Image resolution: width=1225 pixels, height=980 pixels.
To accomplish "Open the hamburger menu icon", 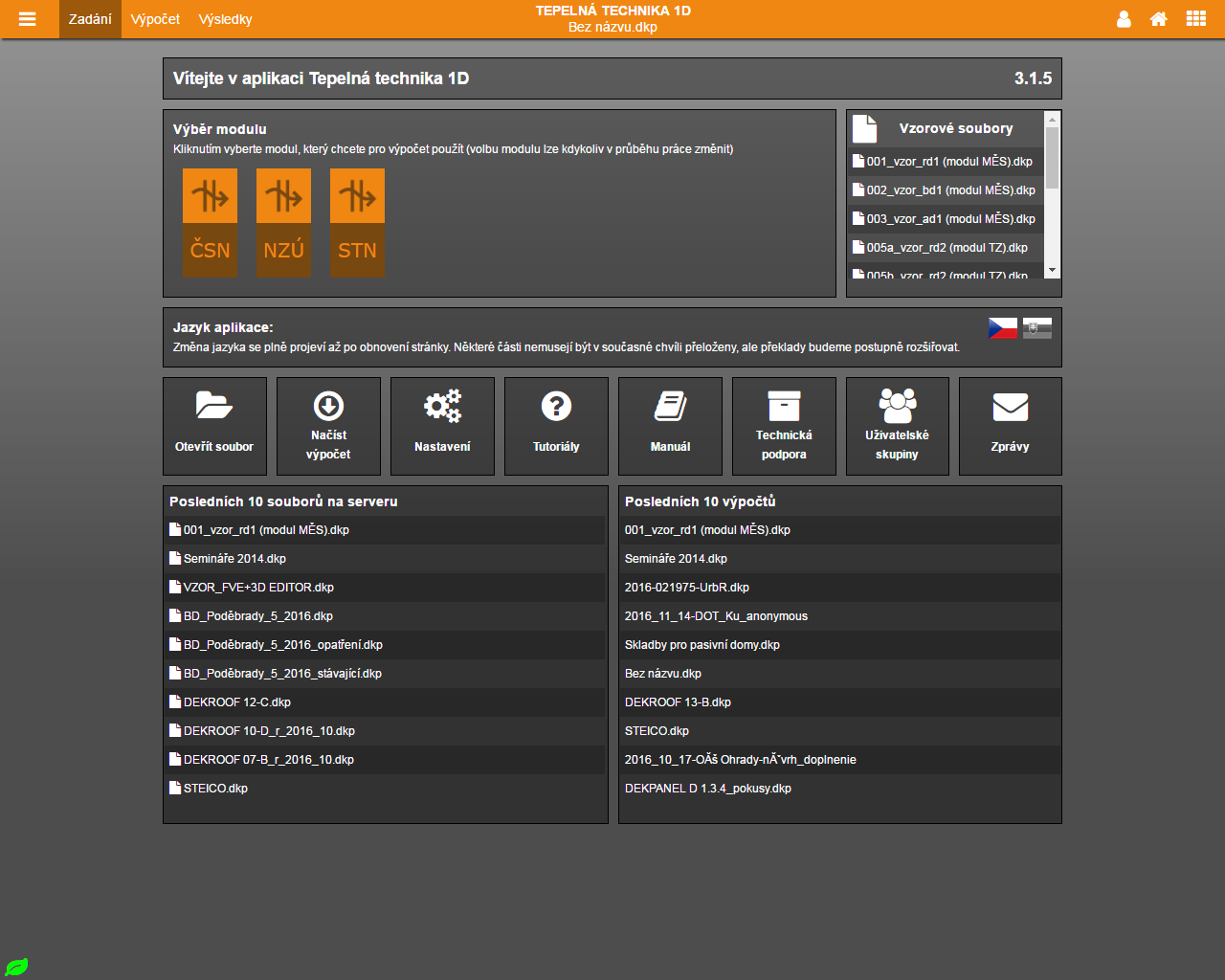I will pyautogui.click(x=27, y=19).
